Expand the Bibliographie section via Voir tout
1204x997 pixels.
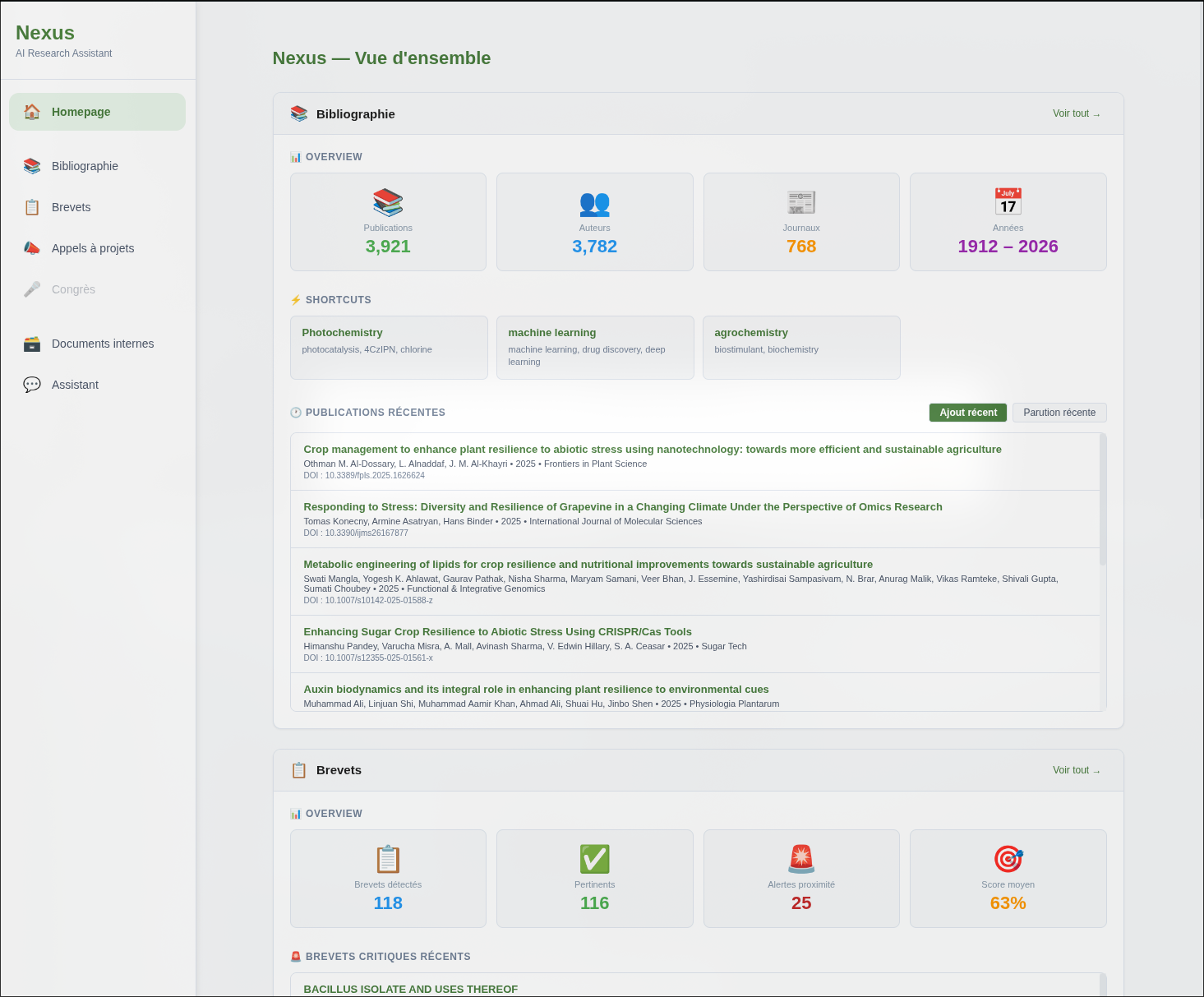pyautogui.click(x=1075, y=113)
